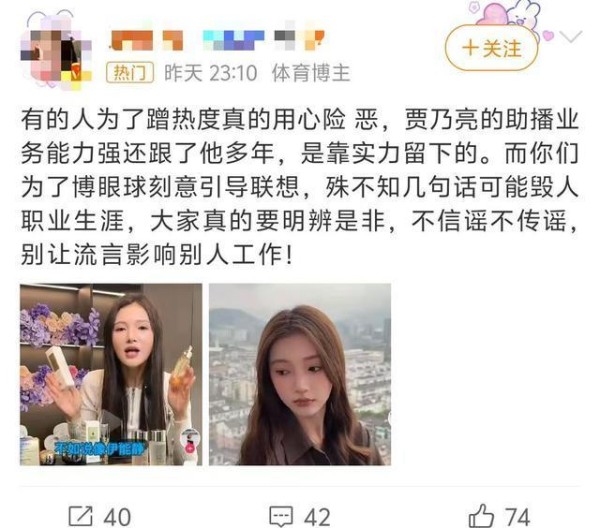Open comments via speech bubble icon
This screenshot has width=600, height=528.
coord(281,517)
